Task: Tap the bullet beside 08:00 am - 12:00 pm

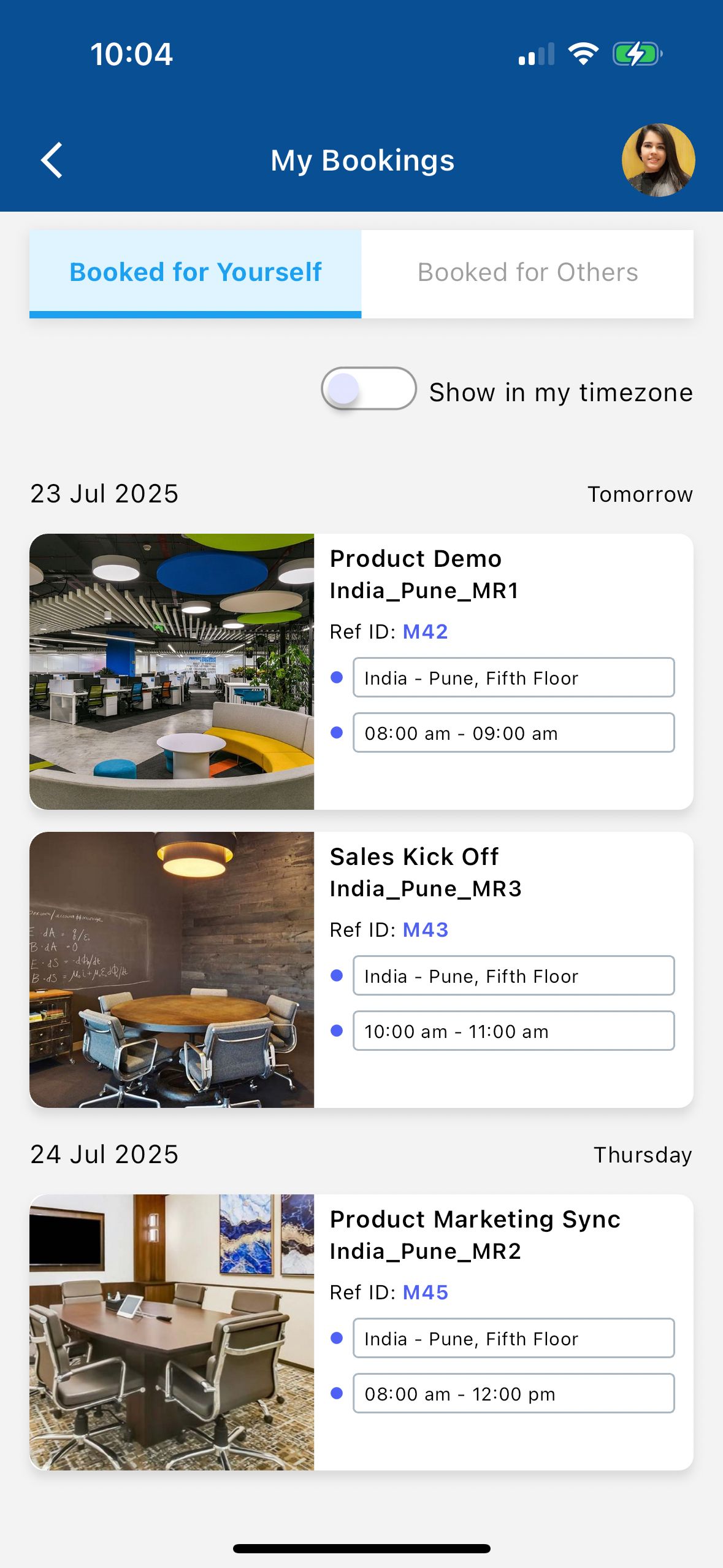Action: pos(337,1393)
